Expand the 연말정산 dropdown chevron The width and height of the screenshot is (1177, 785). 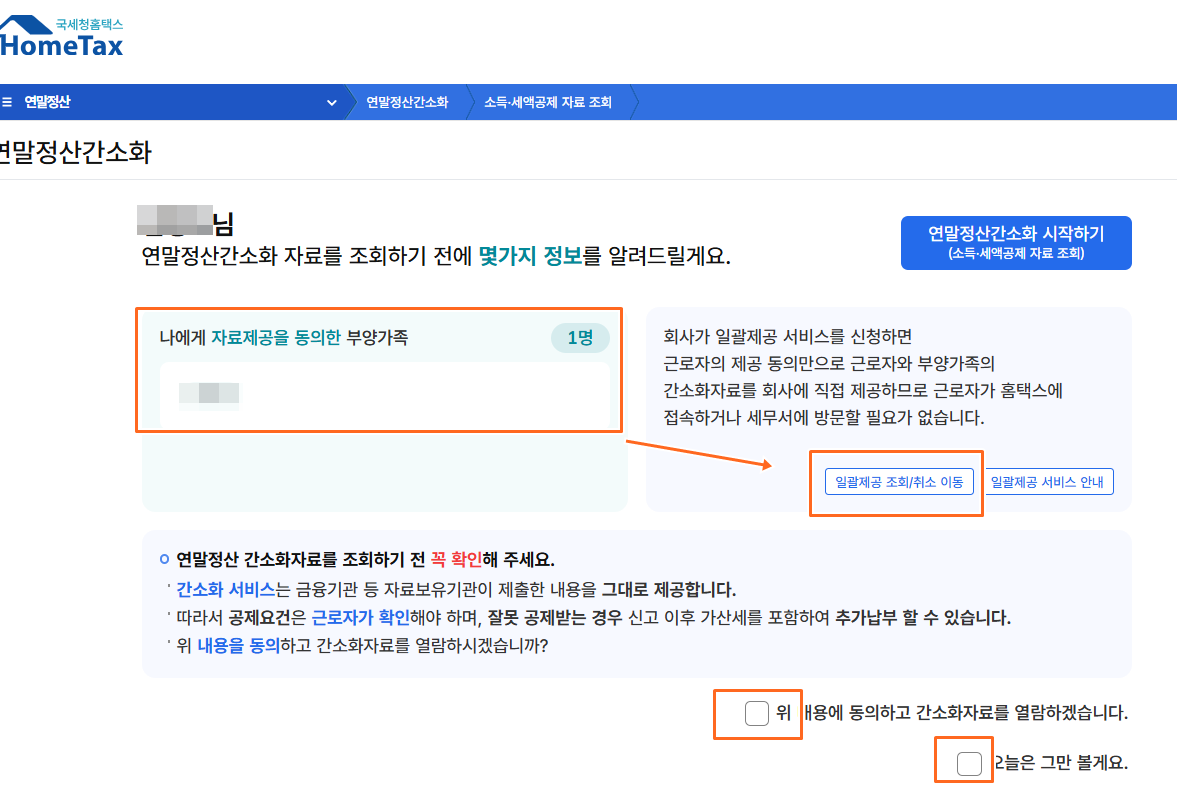pos(331,101)
